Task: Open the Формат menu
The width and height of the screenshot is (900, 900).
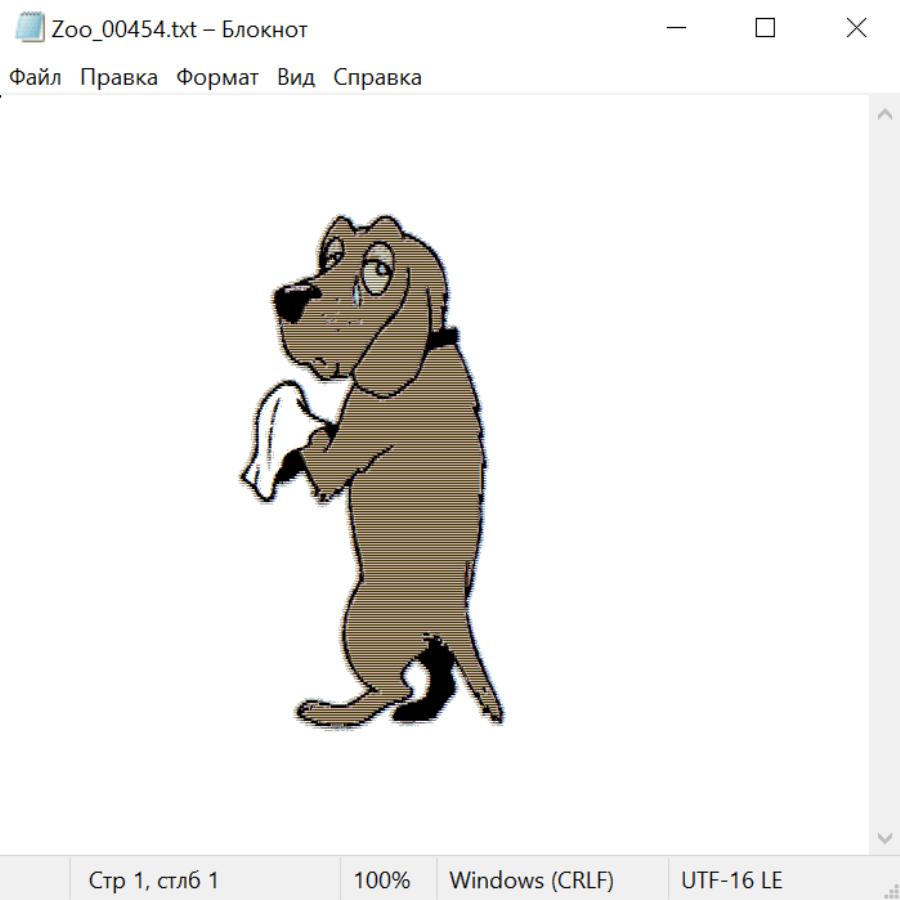Action: tap(217, 78)
